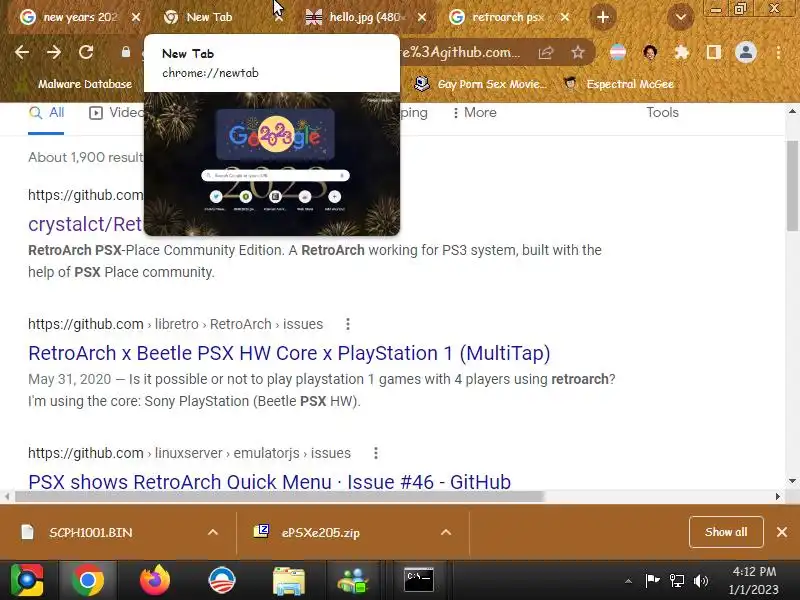Click the padlock site info icon

(x=126, y=52)
